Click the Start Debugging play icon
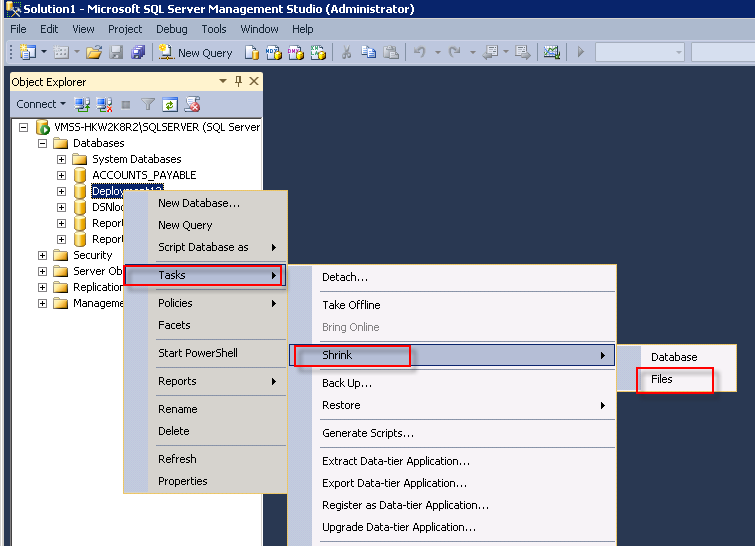This screenshot has width=755, height=546. pyautogui.click(x=580, y=52)
